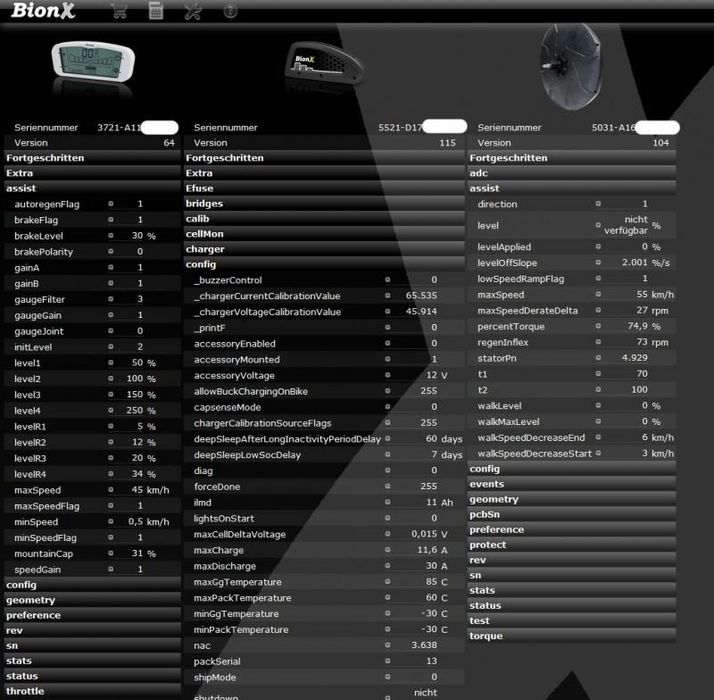Edit the level3 value 150
The height and width of the screenshot is (700, 714).
tap(134, 394)
